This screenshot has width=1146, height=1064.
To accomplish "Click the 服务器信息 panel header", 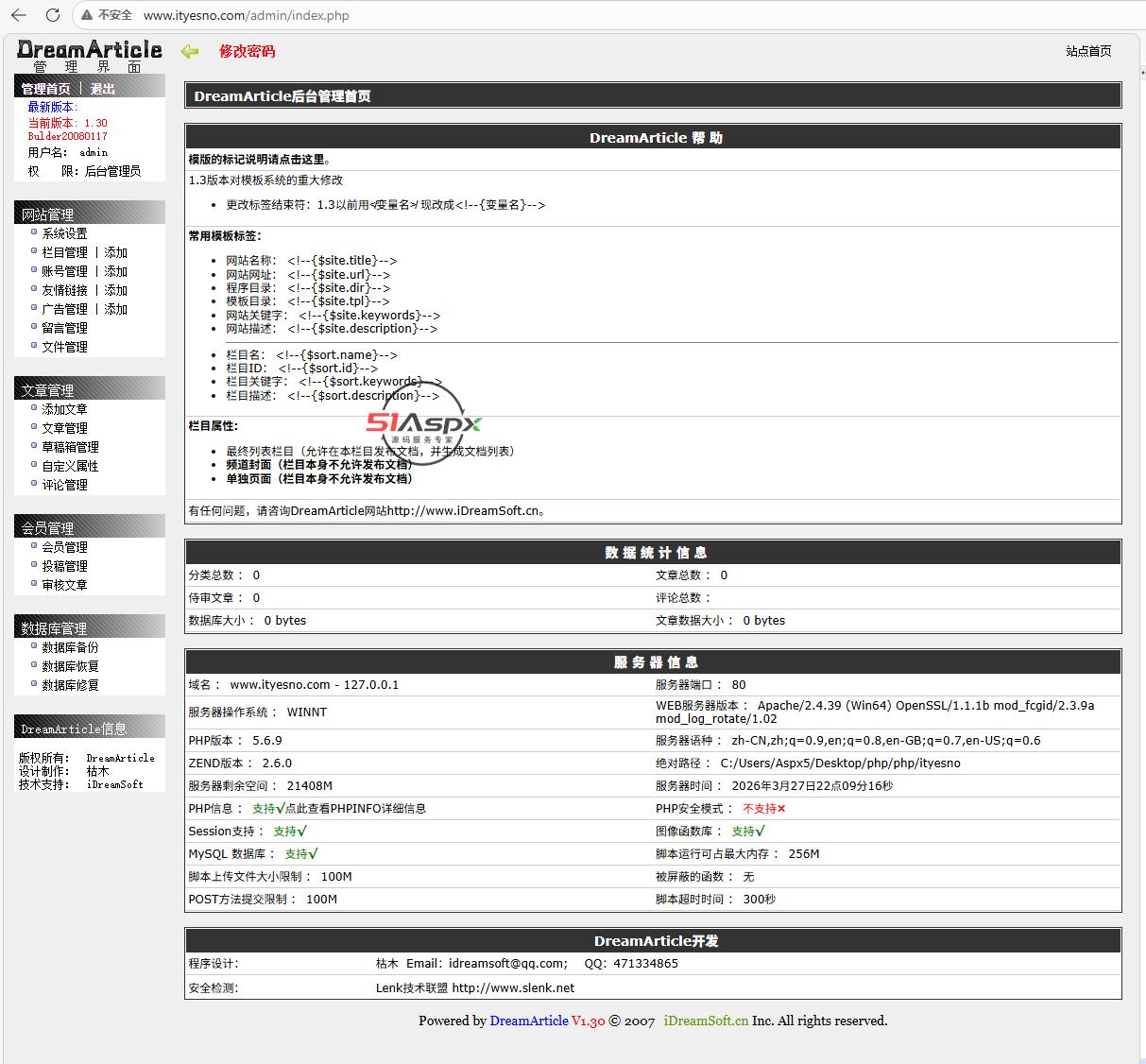I will click(654, 661).
